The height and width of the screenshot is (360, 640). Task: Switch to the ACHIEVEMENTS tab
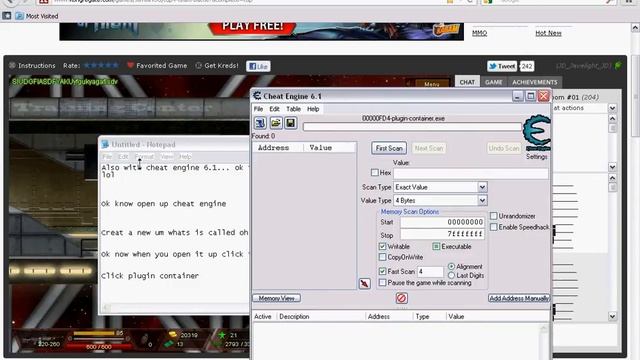(x=535, y=82)
